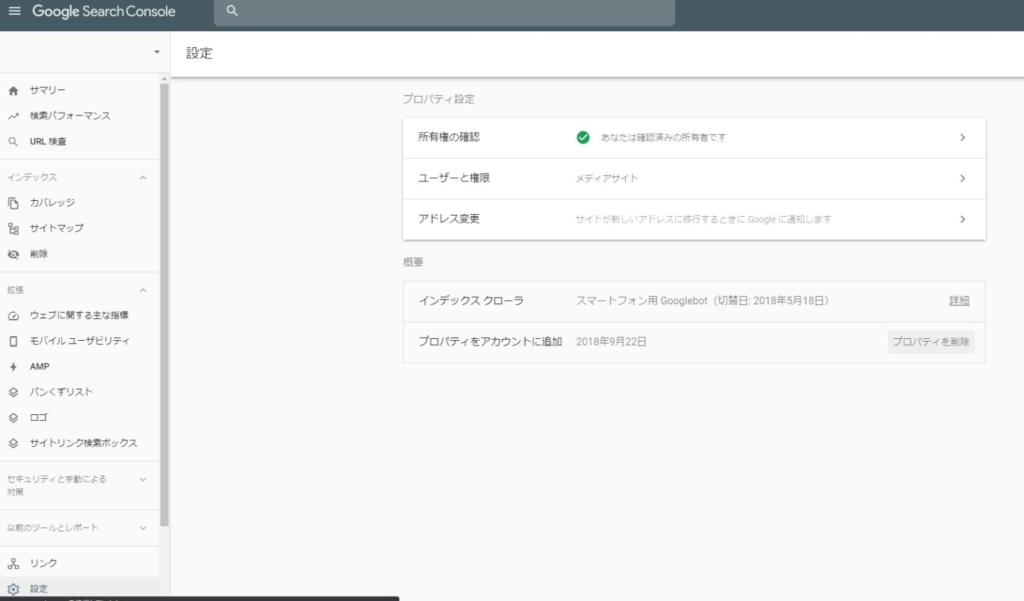Screen dimensions: 1024x601
Task: Click the リンク network icon
Action: 13,563
